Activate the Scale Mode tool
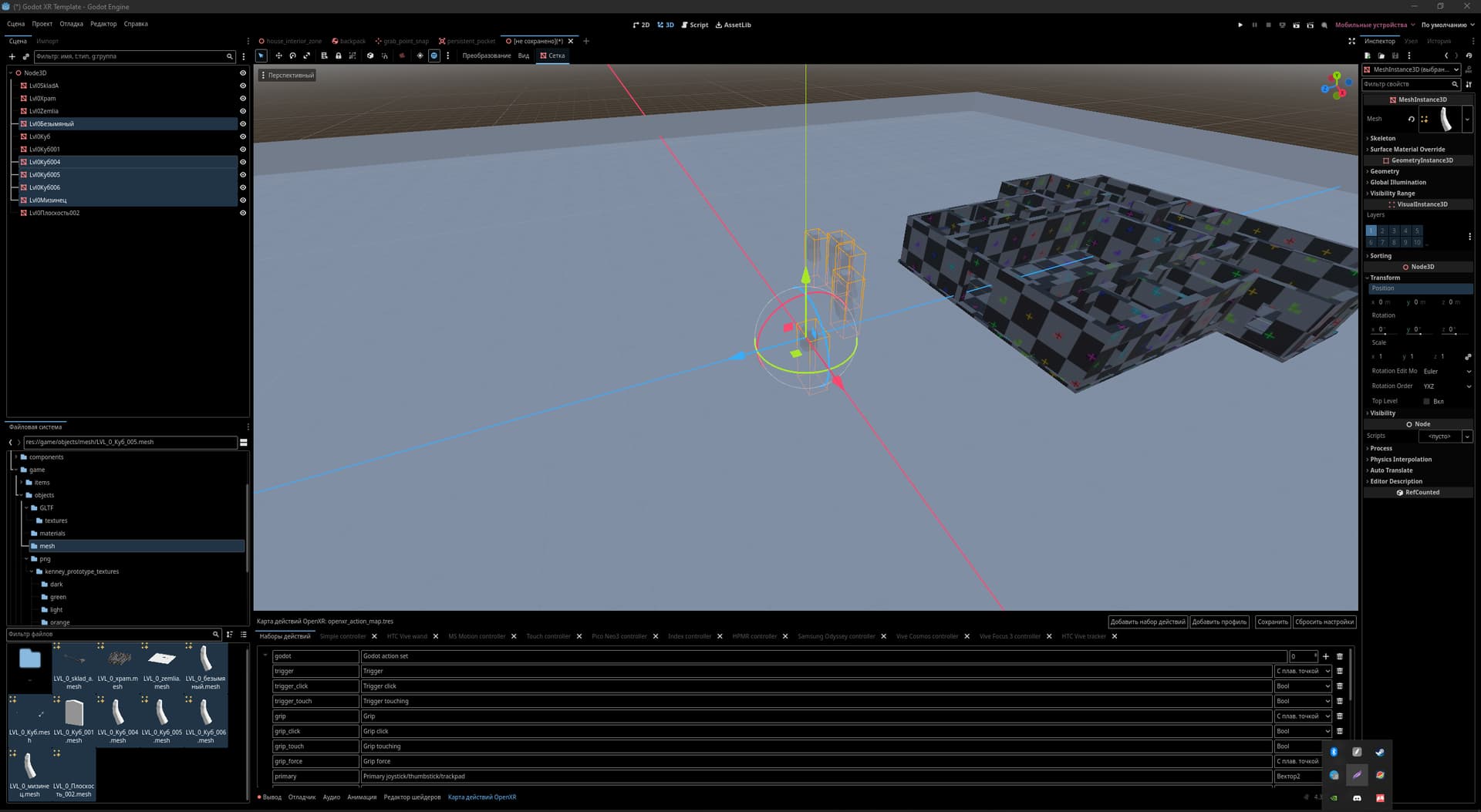This screenshot has width=1481, height=812. pos(306,56)
